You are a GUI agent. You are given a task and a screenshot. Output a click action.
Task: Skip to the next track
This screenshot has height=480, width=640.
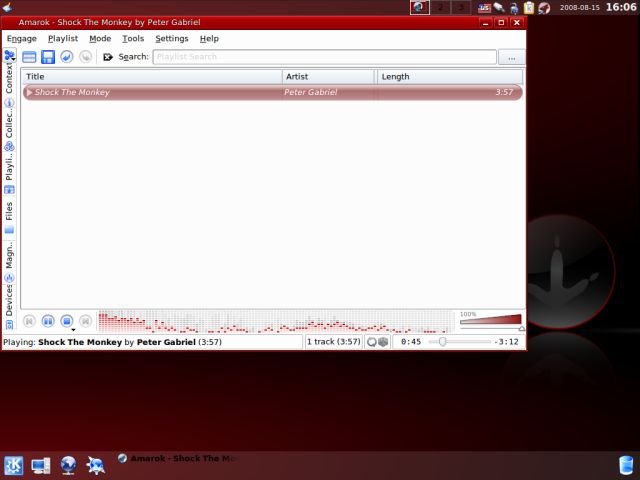[86, 321]
